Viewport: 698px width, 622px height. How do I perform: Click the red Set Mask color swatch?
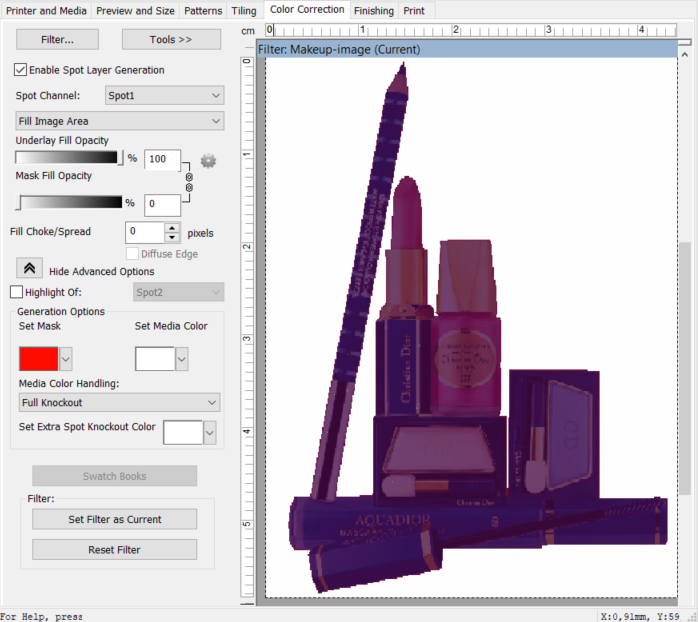tap(39, 358)
